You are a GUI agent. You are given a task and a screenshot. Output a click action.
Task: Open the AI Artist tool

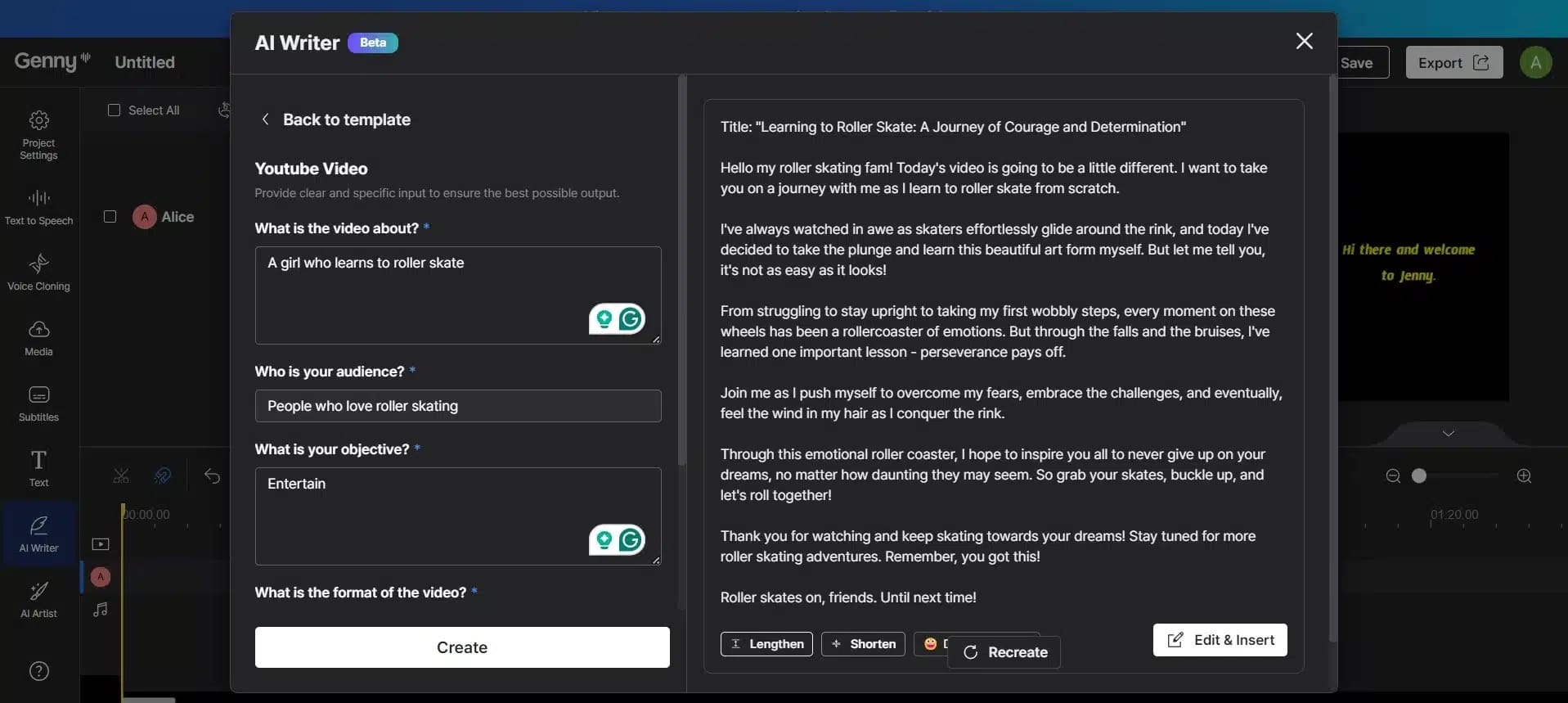pyautogui.click(x=38, y=600)
